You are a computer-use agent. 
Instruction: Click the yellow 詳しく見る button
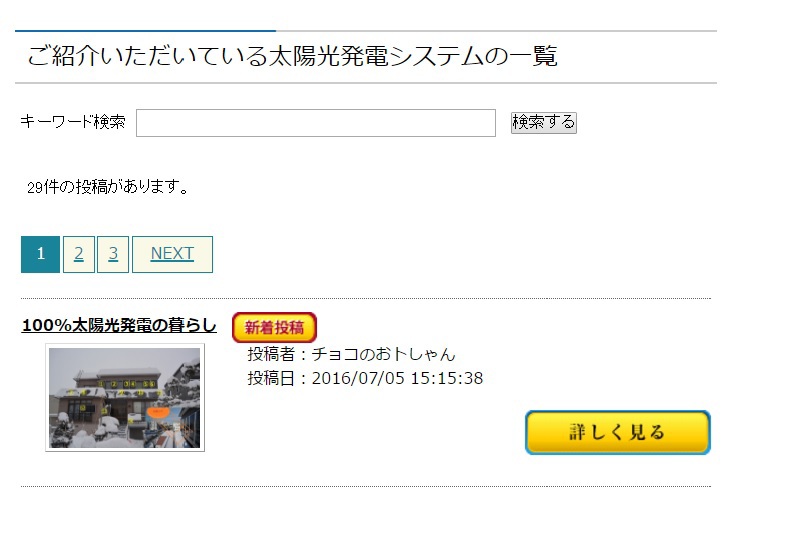coord(618,432)
